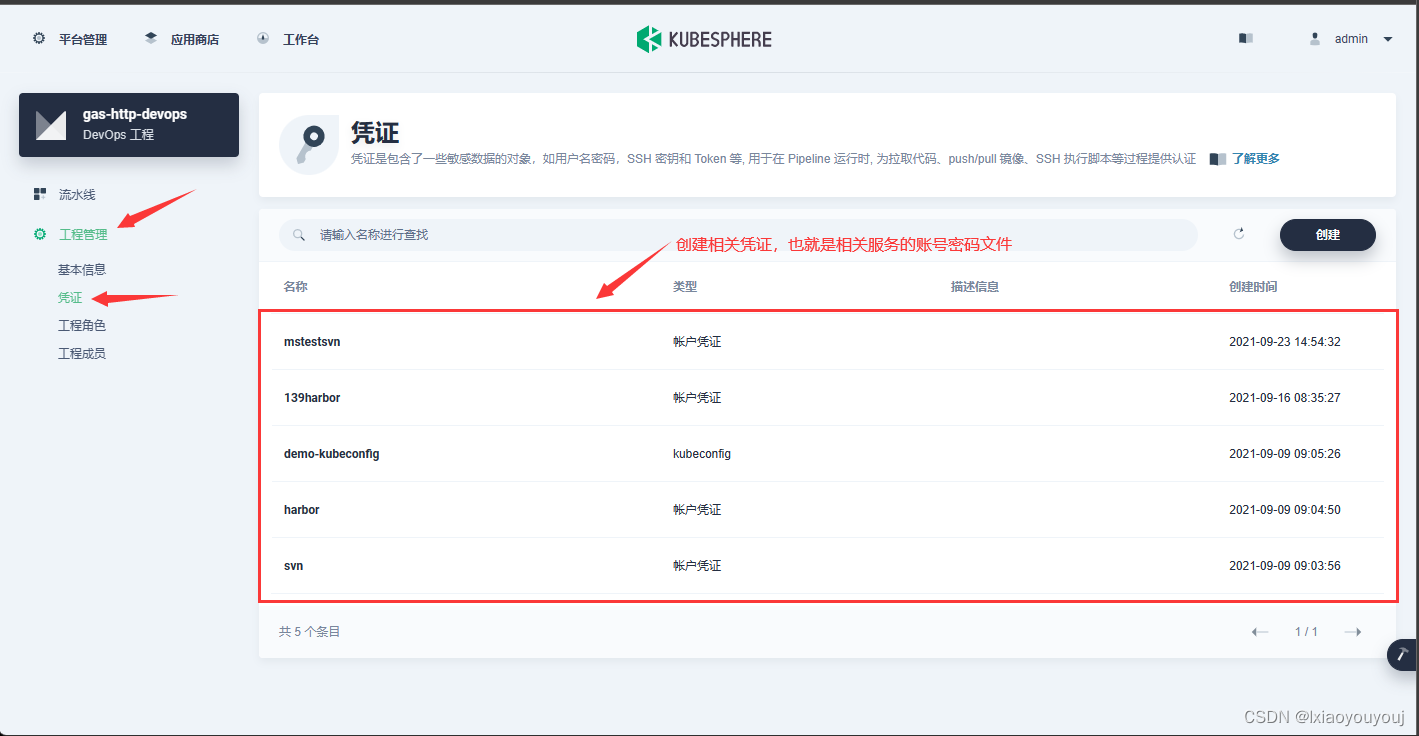The height and width of the screenshot is (736, 1419).
Task: Click the credentials key icon
Action: click(309, 145)
